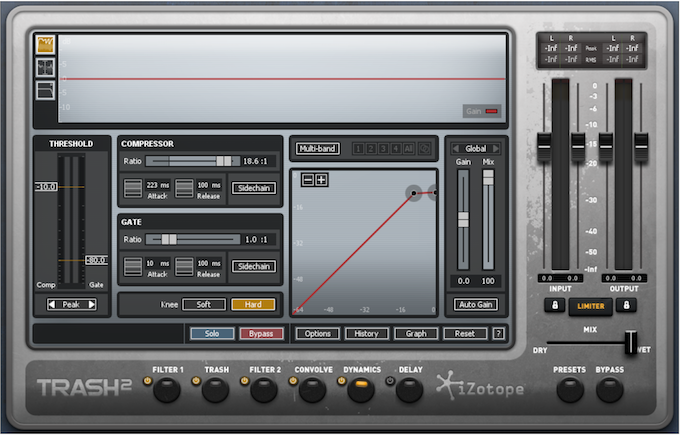Click the global BYPASS knob button
The width and height of the screenshot is (680, 435).
609,389
